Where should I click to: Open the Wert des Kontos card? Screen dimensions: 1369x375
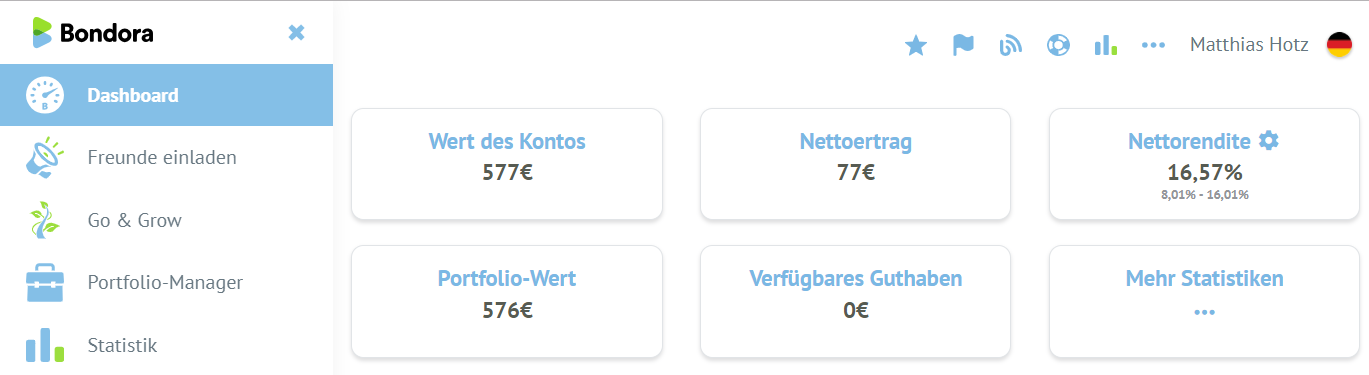point(507,164)
